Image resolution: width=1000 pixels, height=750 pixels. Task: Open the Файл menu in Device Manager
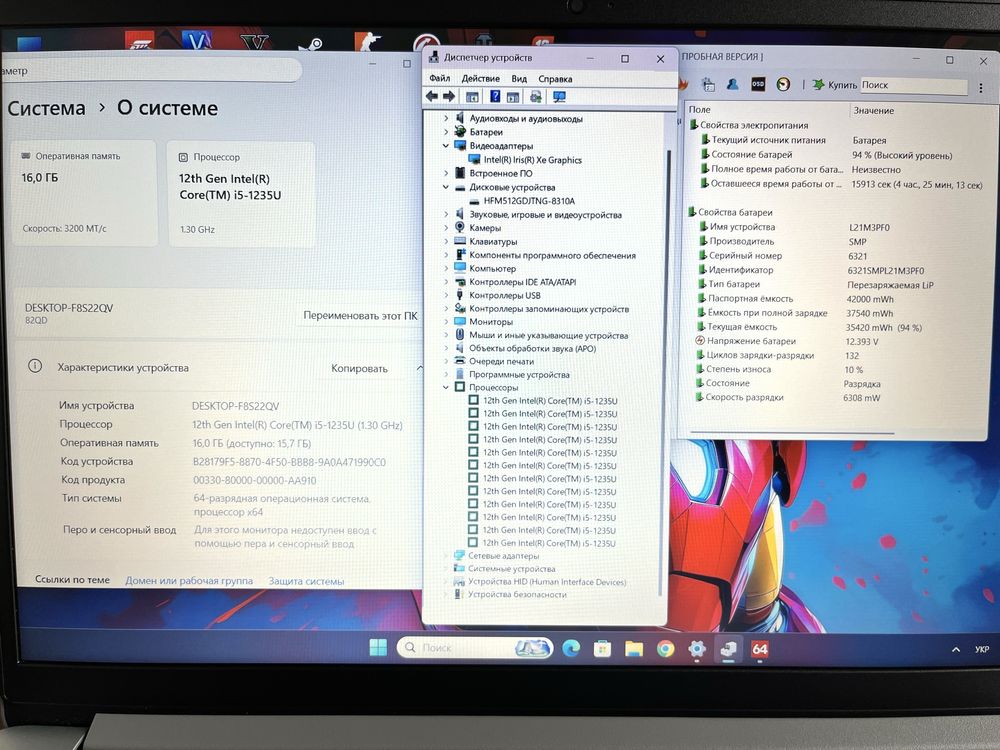point(439,78)
